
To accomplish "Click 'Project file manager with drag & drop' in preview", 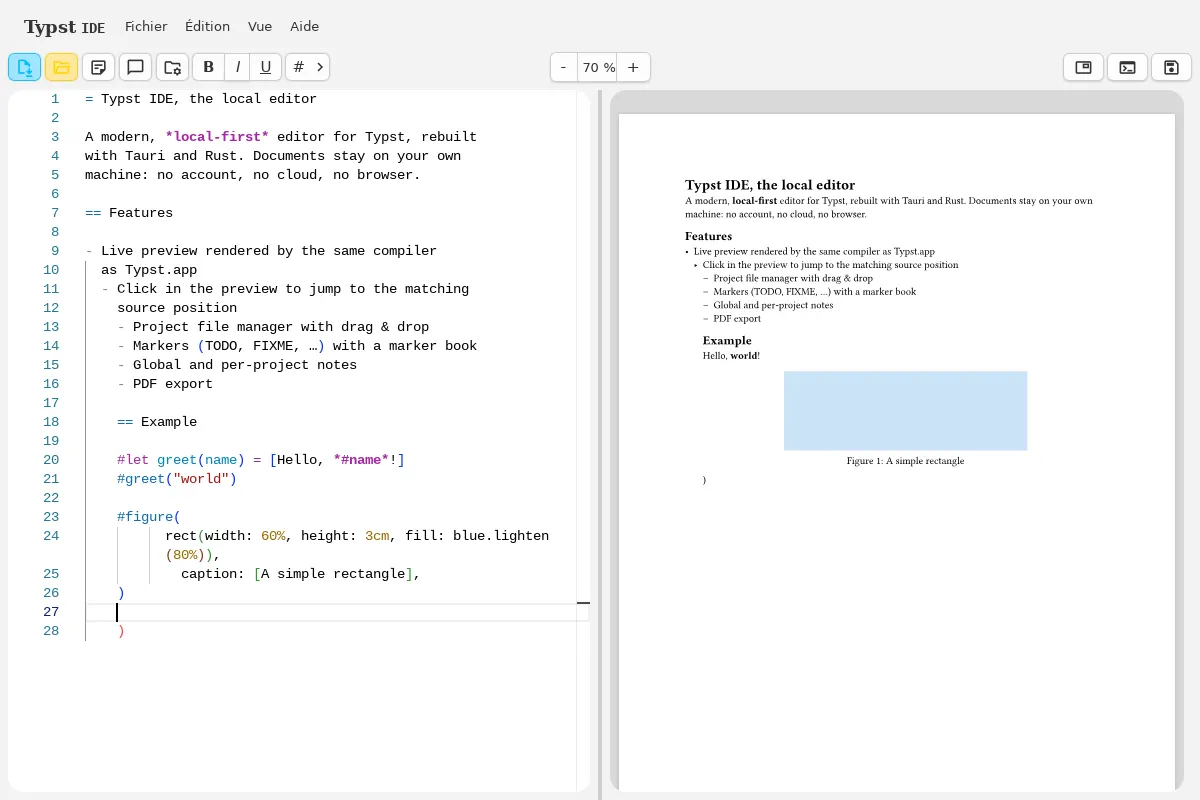I will pyautogui.click(x=793, y=278).
